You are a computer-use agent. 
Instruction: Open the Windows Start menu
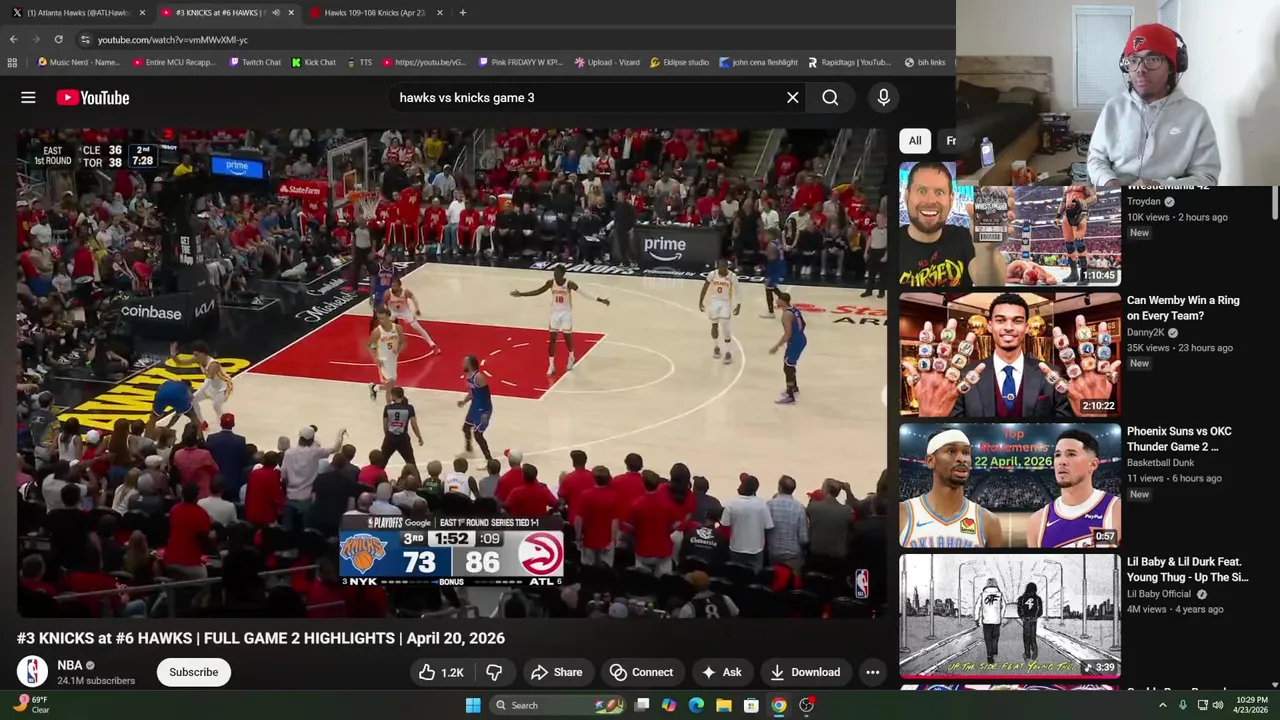(473, 705)
